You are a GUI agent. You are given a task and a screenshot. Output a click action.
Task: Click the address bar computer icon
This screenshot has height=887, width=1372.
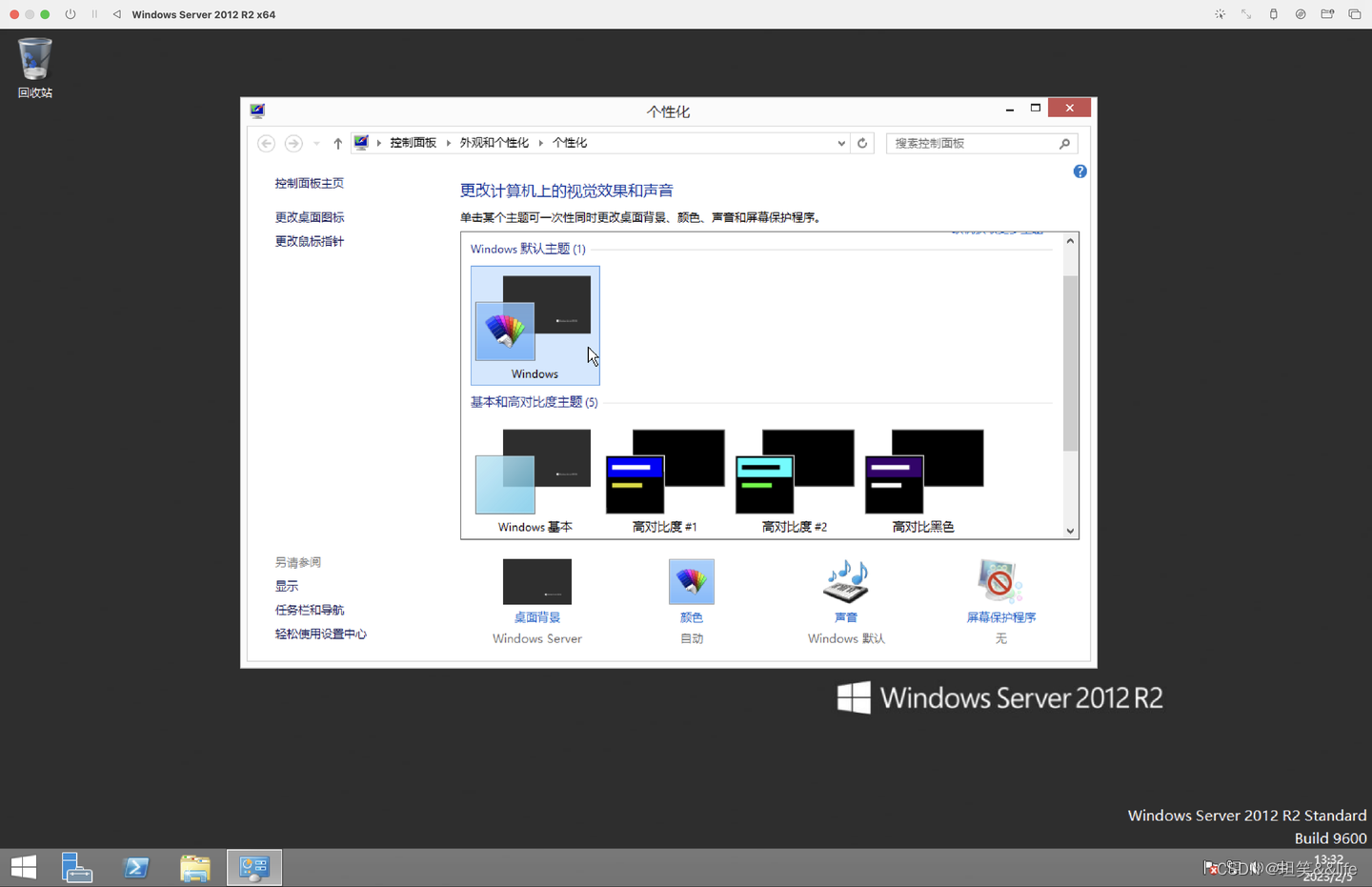coord(361,143)
